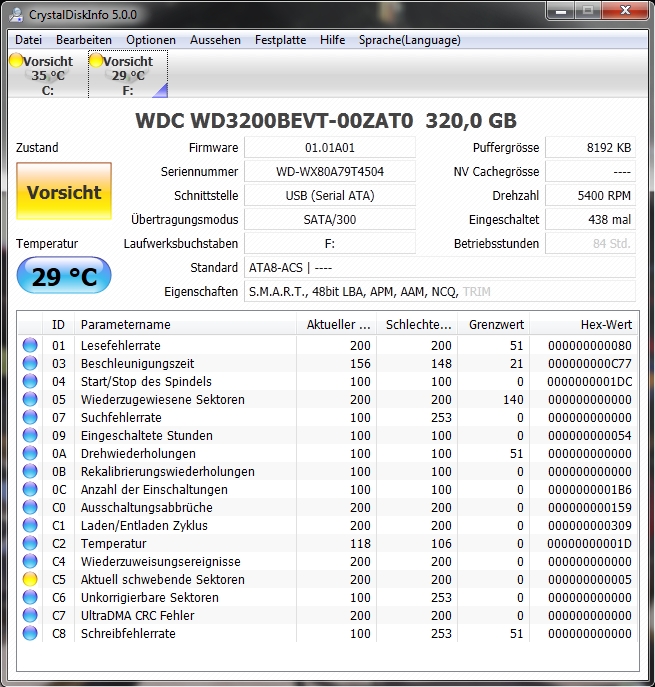655x687 pixels.
Task: Click the blue status dot for the C2 Temperatur row
Action: [x=30, y=543]
